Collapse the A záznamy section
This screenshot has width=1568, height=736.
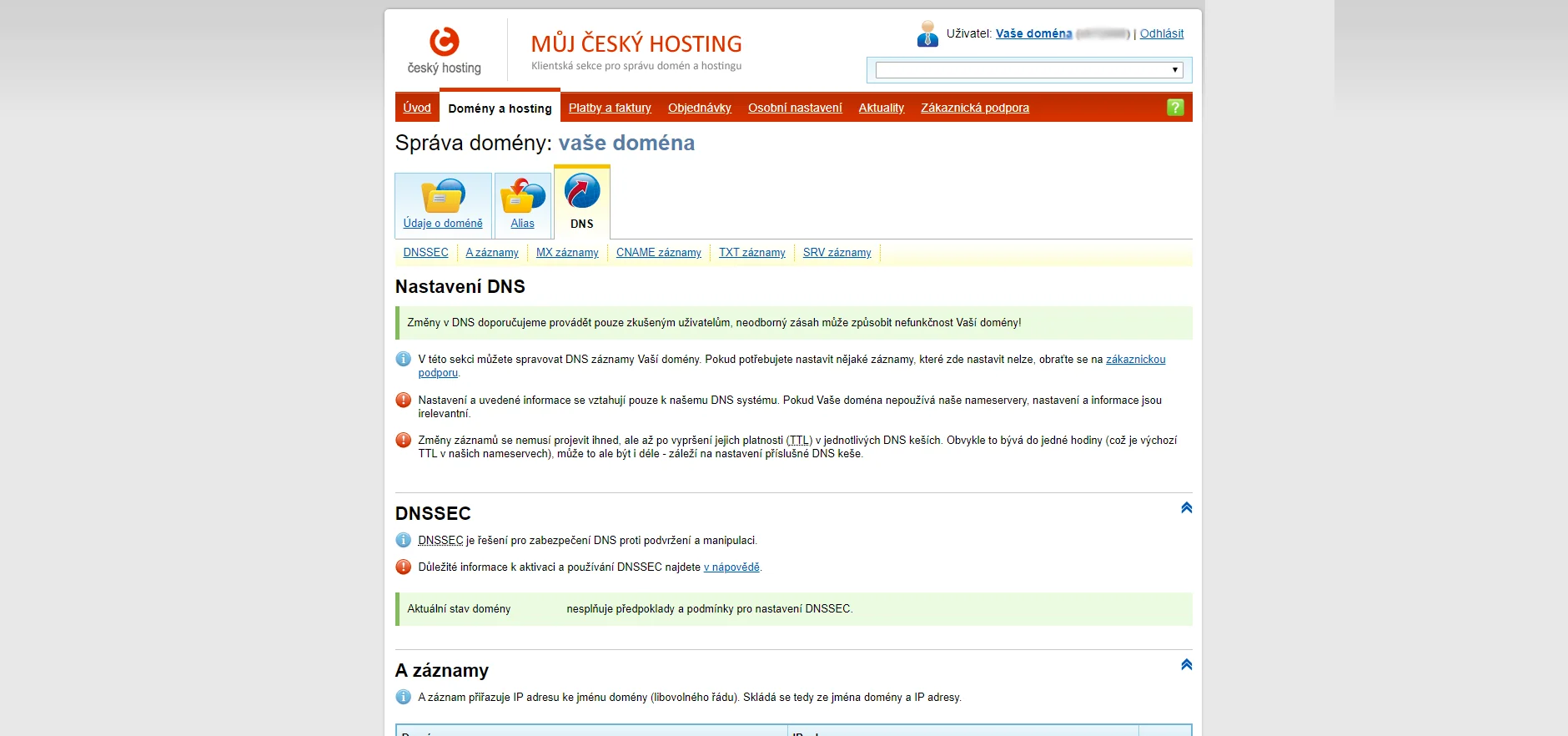(1186, 665)
